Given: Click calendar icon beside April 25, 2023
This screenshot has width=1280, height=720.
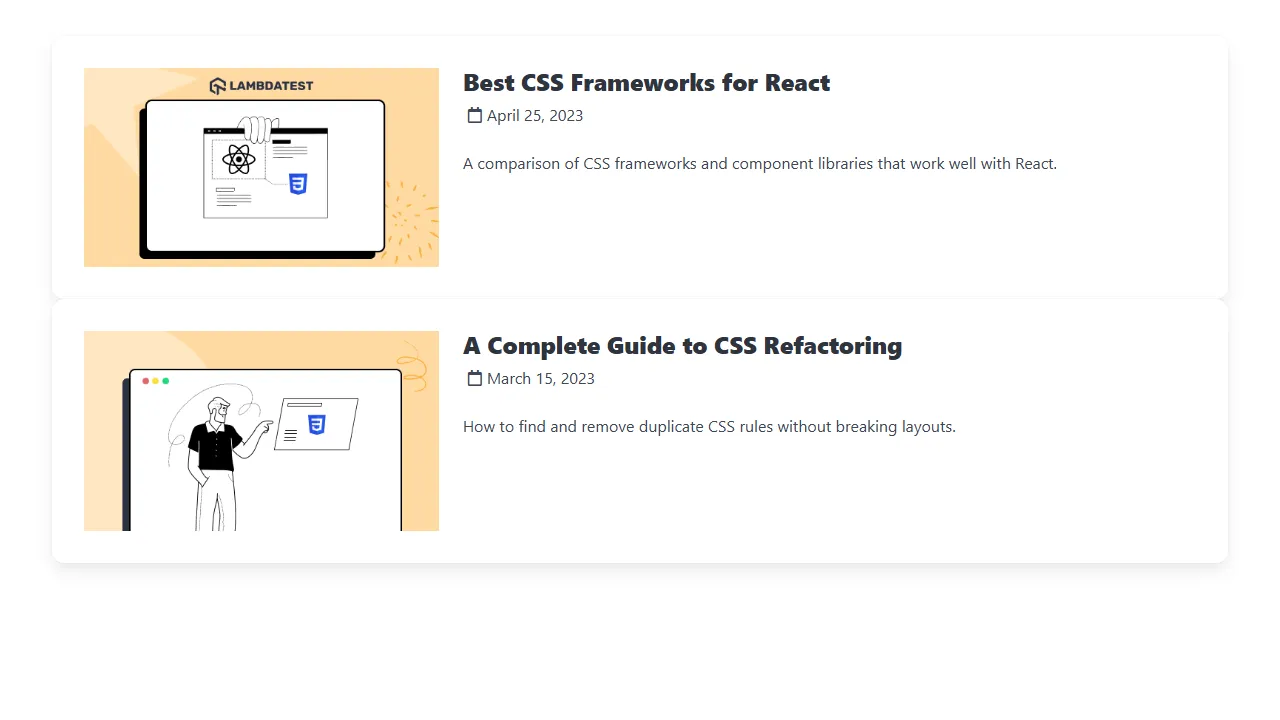Looking at the screenshot, I should pyautogui.click(x=475, y=115).
